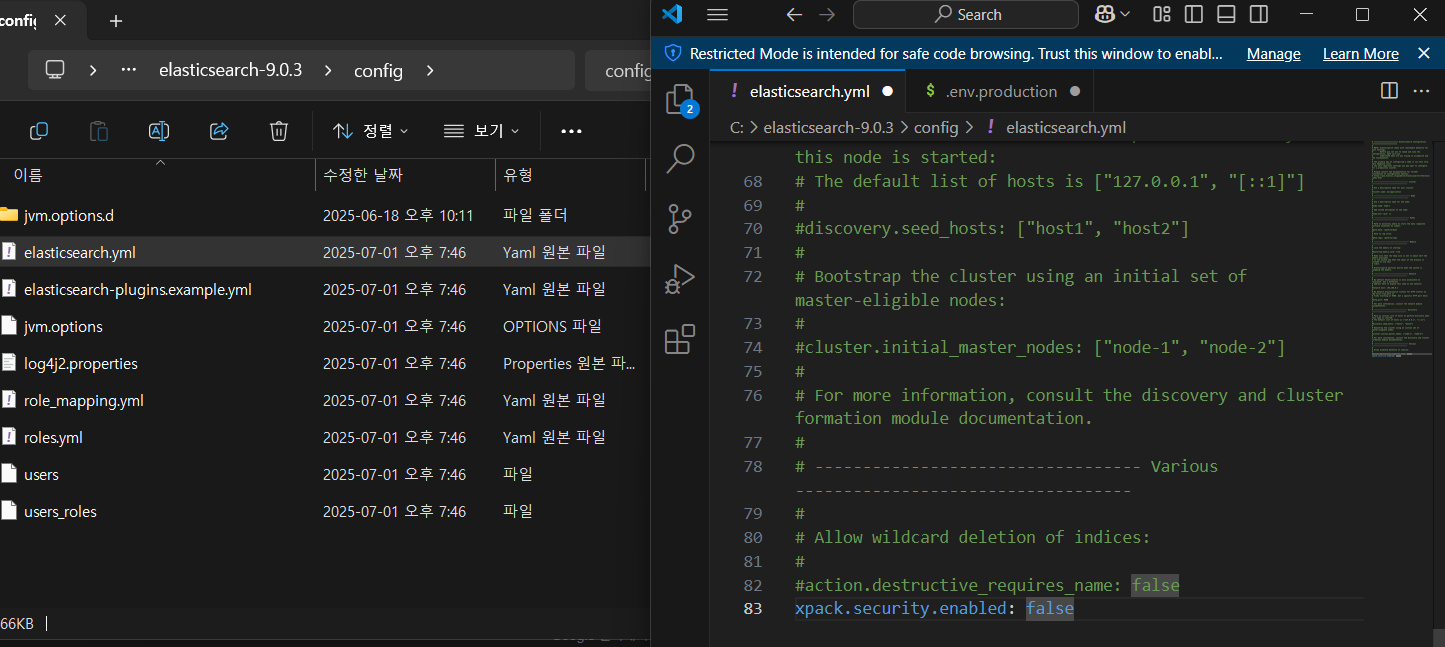Open the VS Code hamburger menu

tap(717, 14)
